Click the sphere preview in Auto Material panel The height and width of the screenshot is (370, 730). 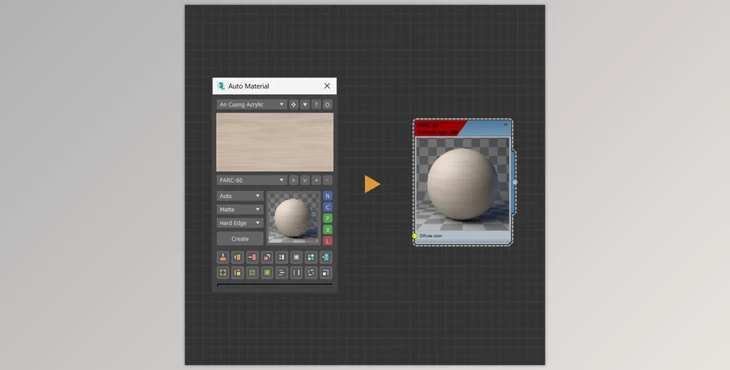point(293,218)
